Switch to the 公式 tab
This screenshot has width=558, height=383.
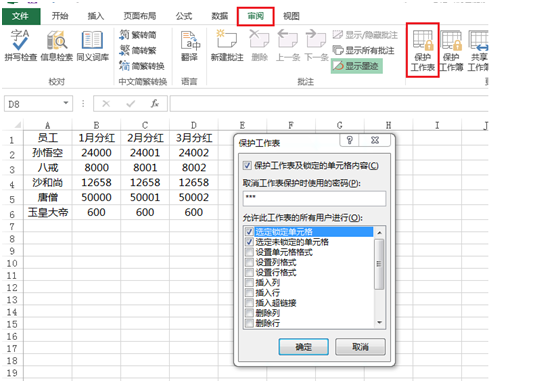click(184, 16)
